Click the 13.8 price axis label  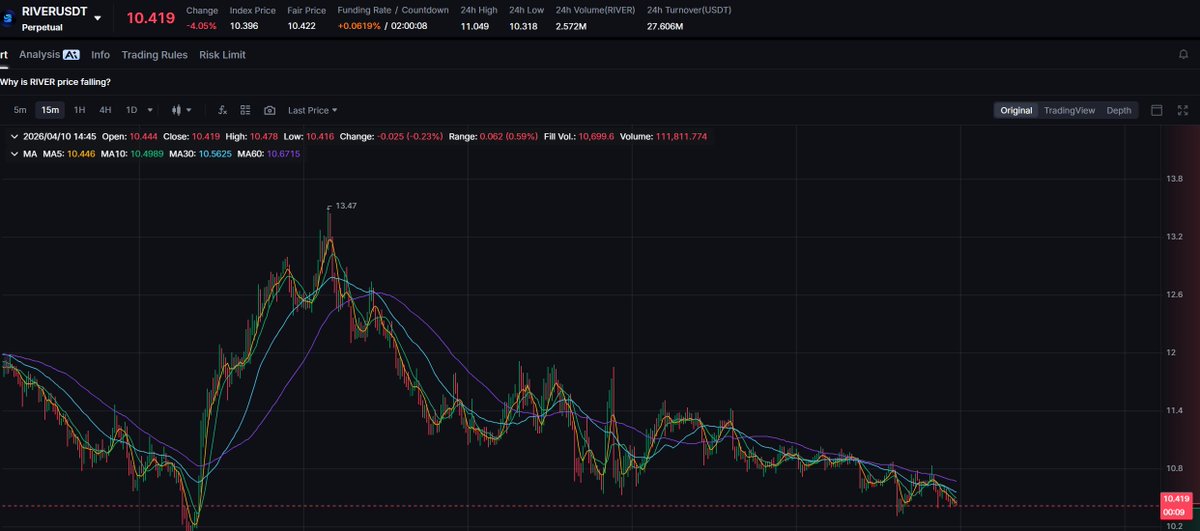(x=1175, y=179)
